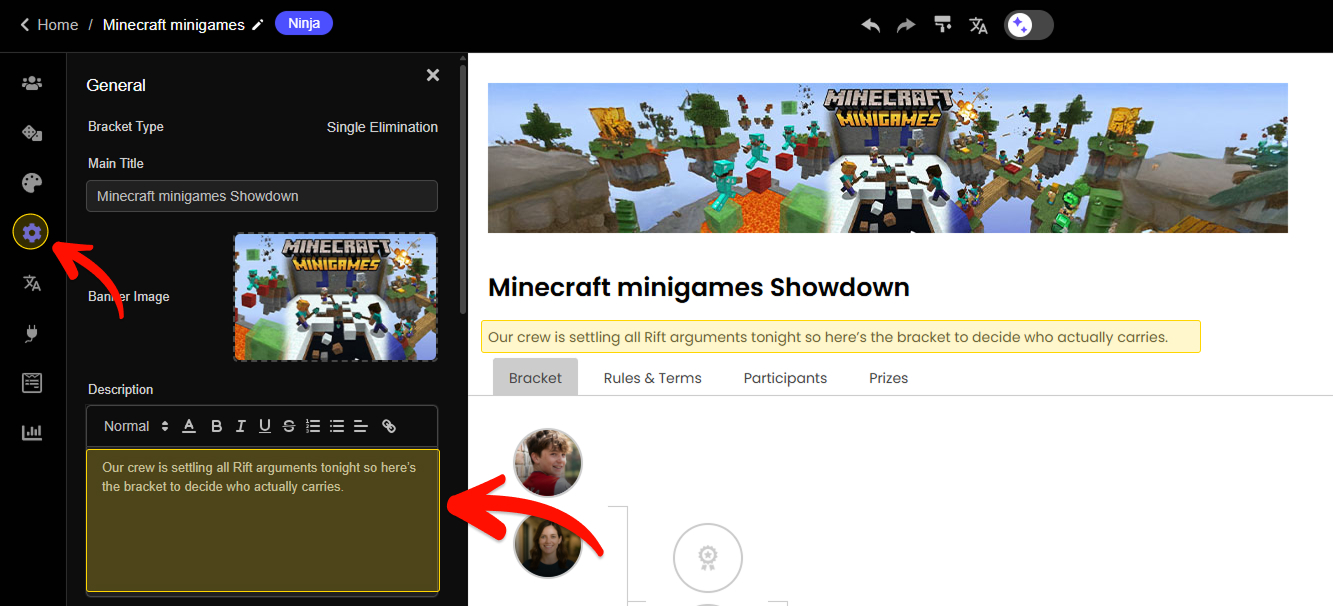Image resolution: width=1333 pixels, height=606 pixels.
Task: Switch to the Prizes tab
Action: click(888, 378)
